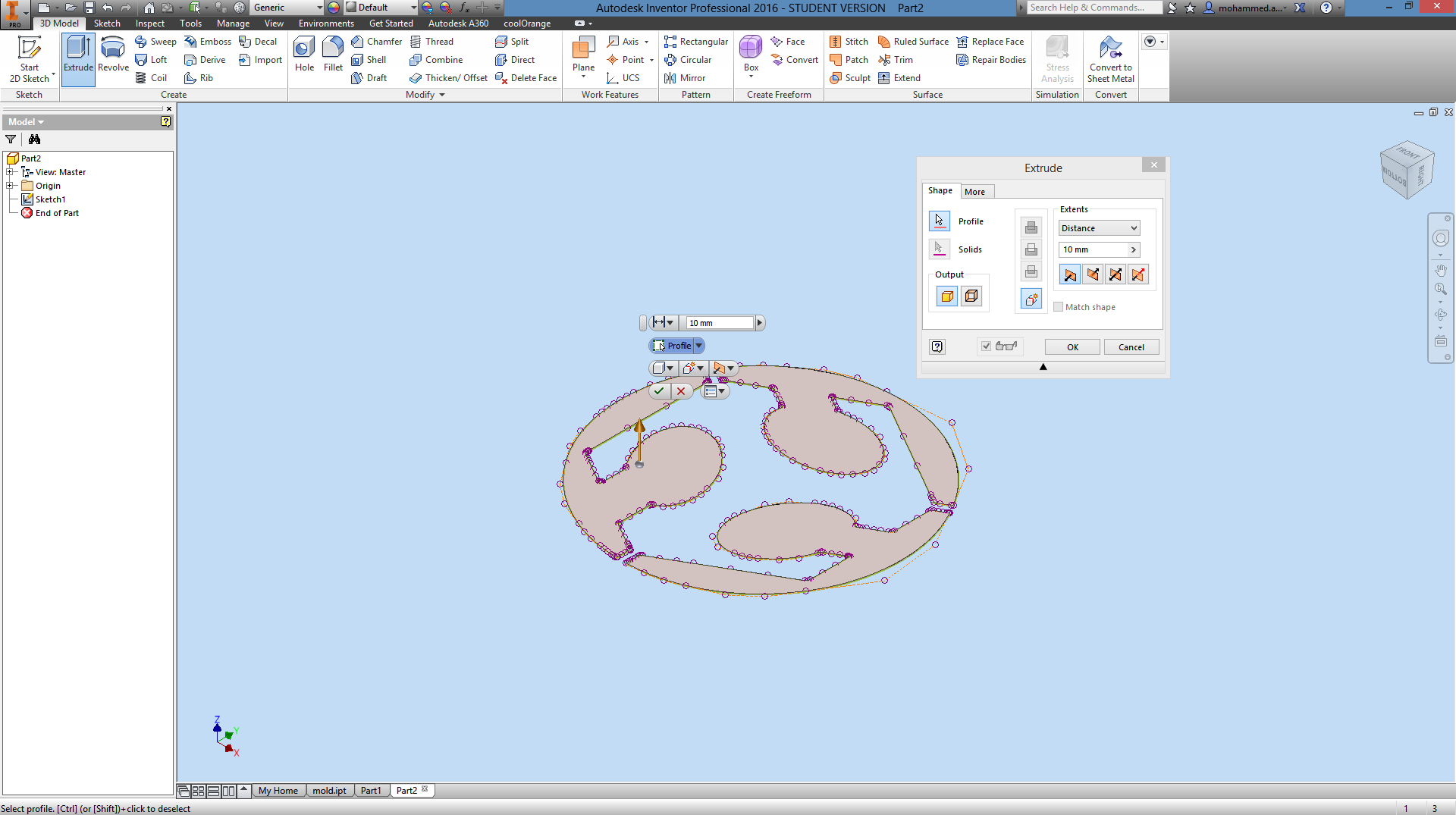The image size is (1456, 815).
Task: Click the Thicken/Offset tool
Action: click(448, 78)
